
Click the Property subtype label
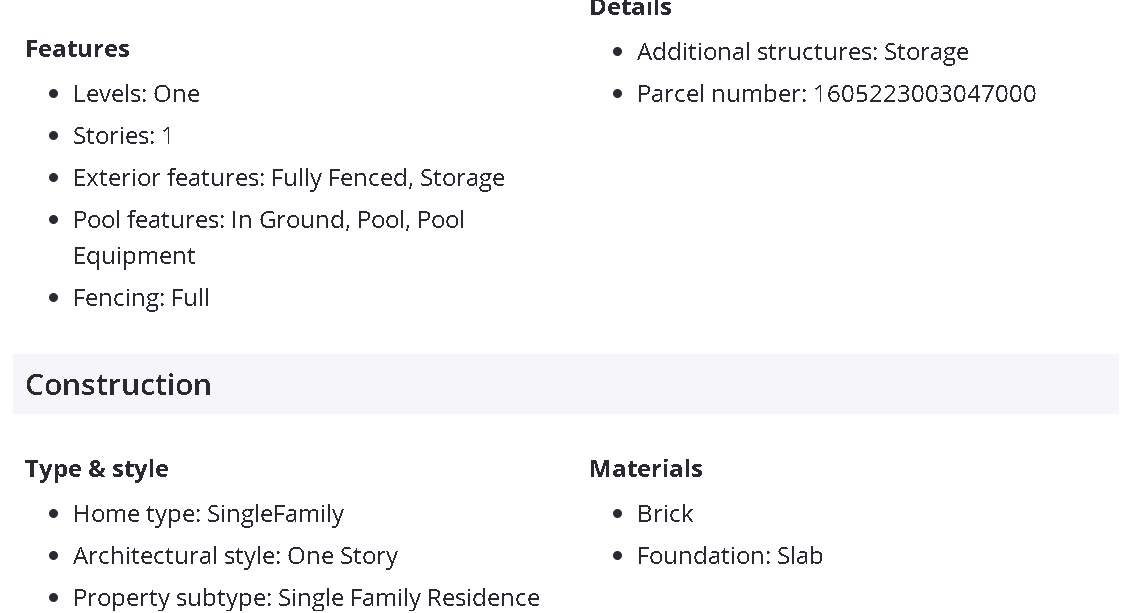pyautogui.click(x=172, y=598)
